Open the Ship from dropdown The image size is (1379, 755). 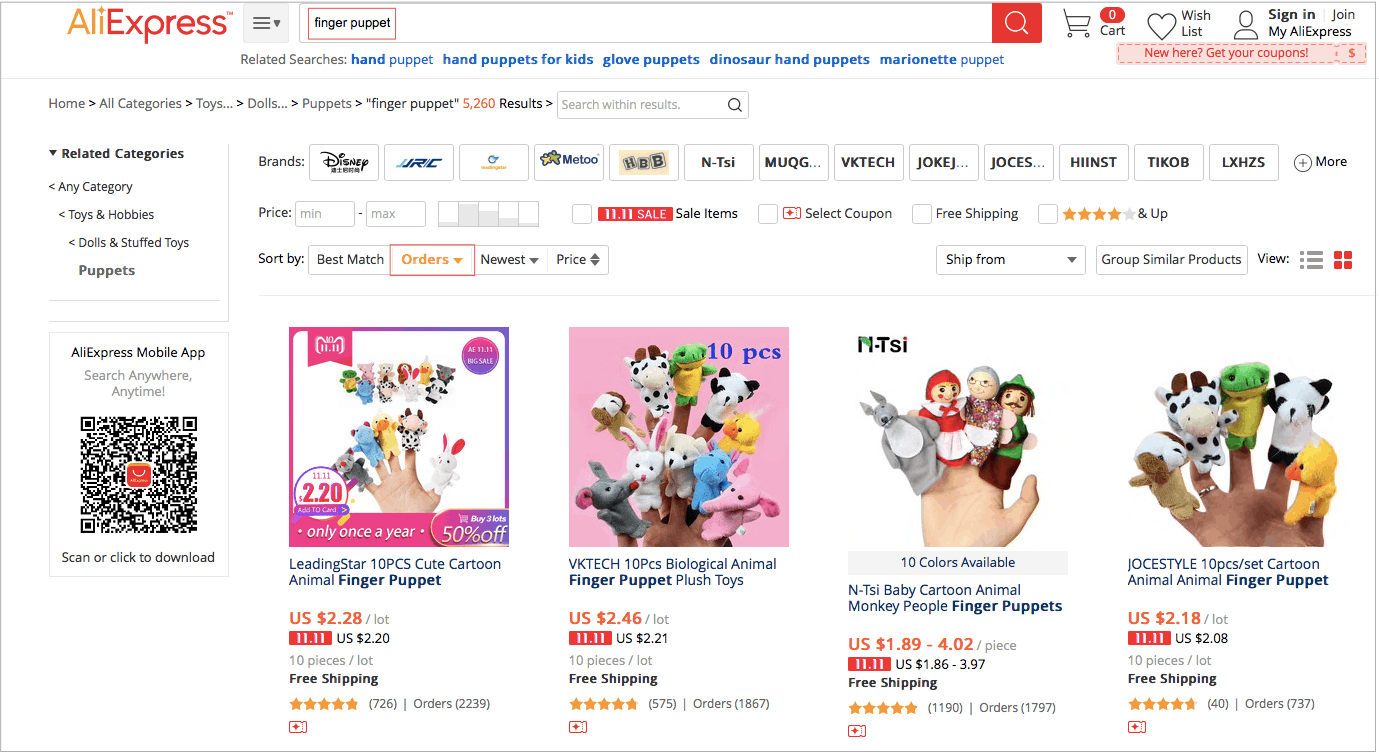coord(1010,259)
